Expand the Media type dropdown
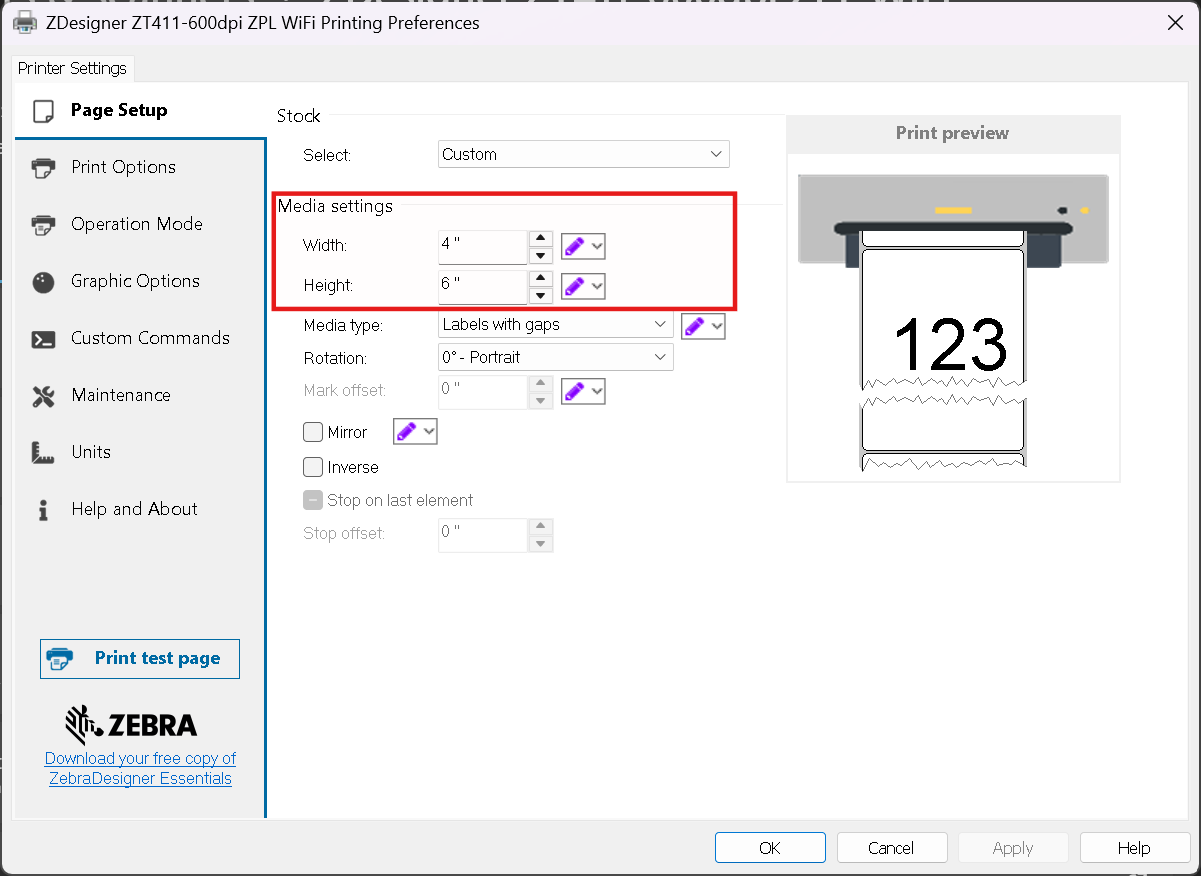The width and height of the screenshot is (1201, 876). tap(555, 324)
